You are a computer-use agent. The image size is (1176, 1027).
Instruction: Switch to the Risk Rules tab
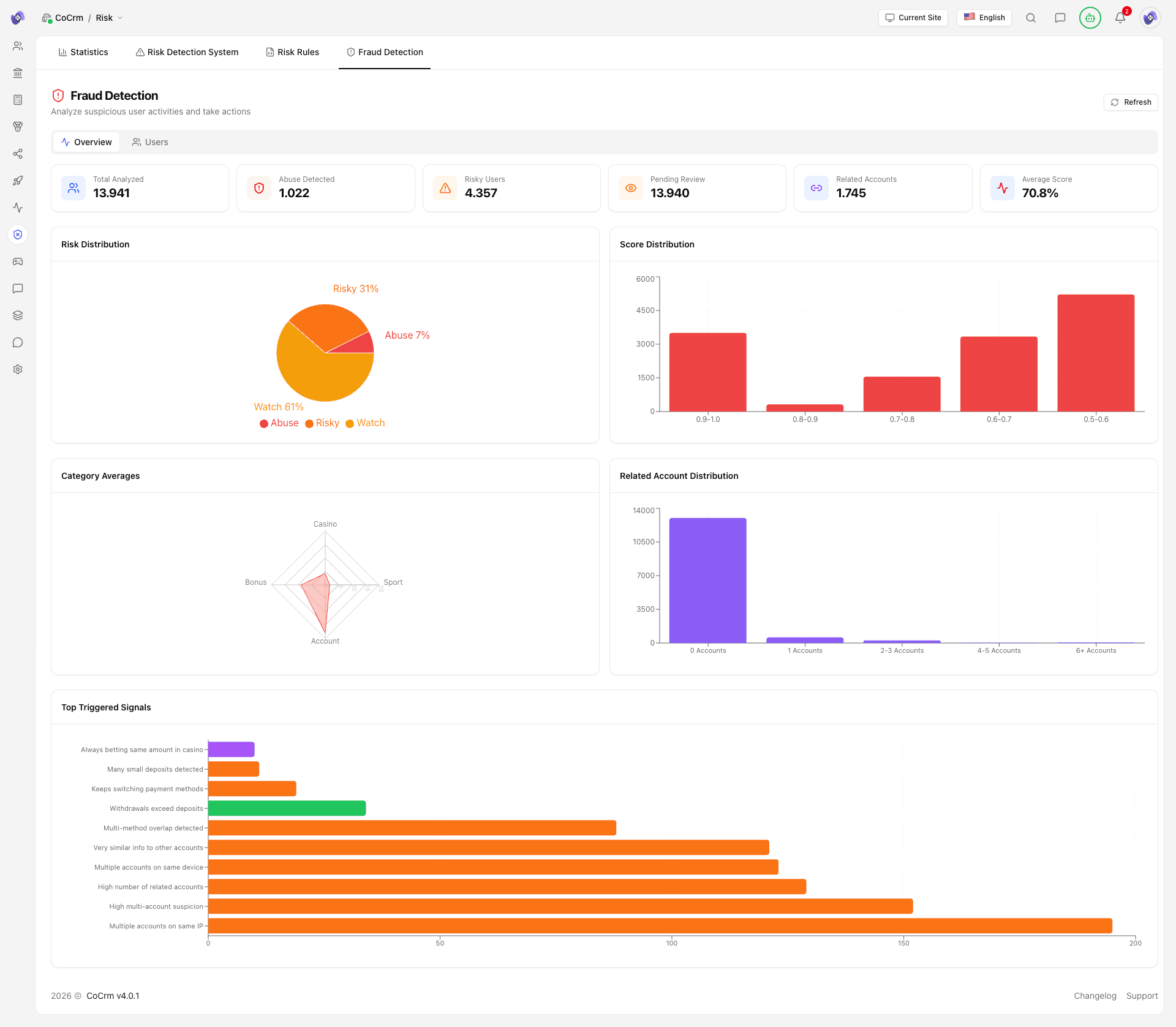click(x=293, y=52)
